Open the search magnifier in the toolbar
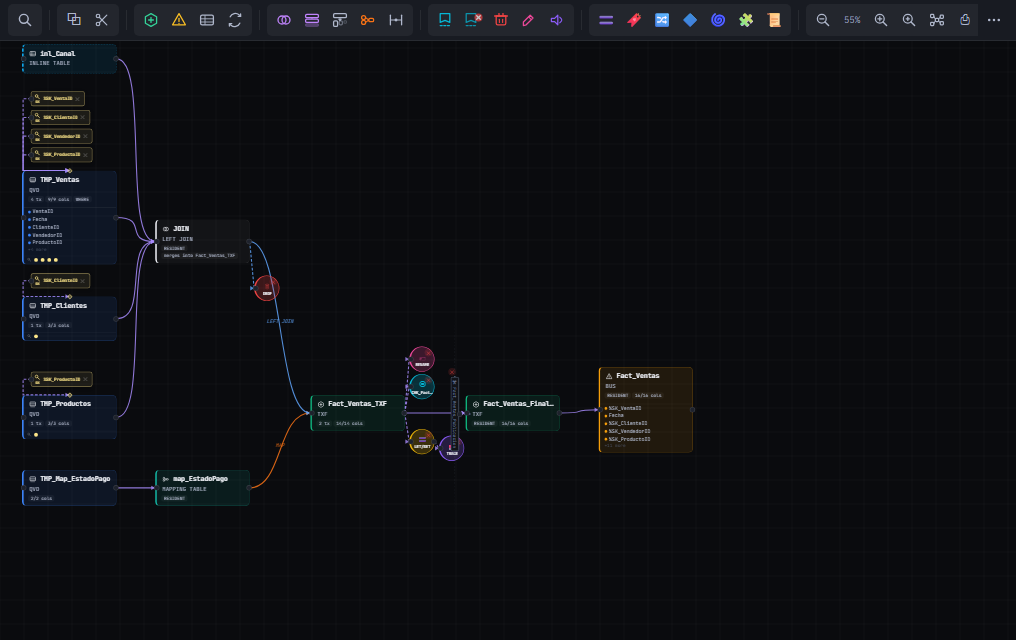This screenshot has width=1016, height=640. [x=25, y=20]
